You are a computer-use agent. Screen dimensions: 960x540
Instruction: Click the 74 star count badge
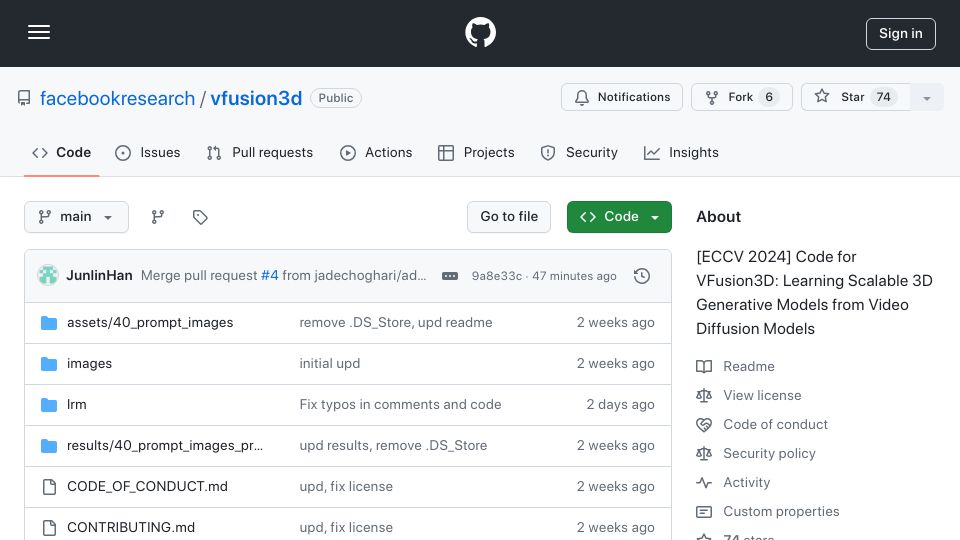point(883,97)
